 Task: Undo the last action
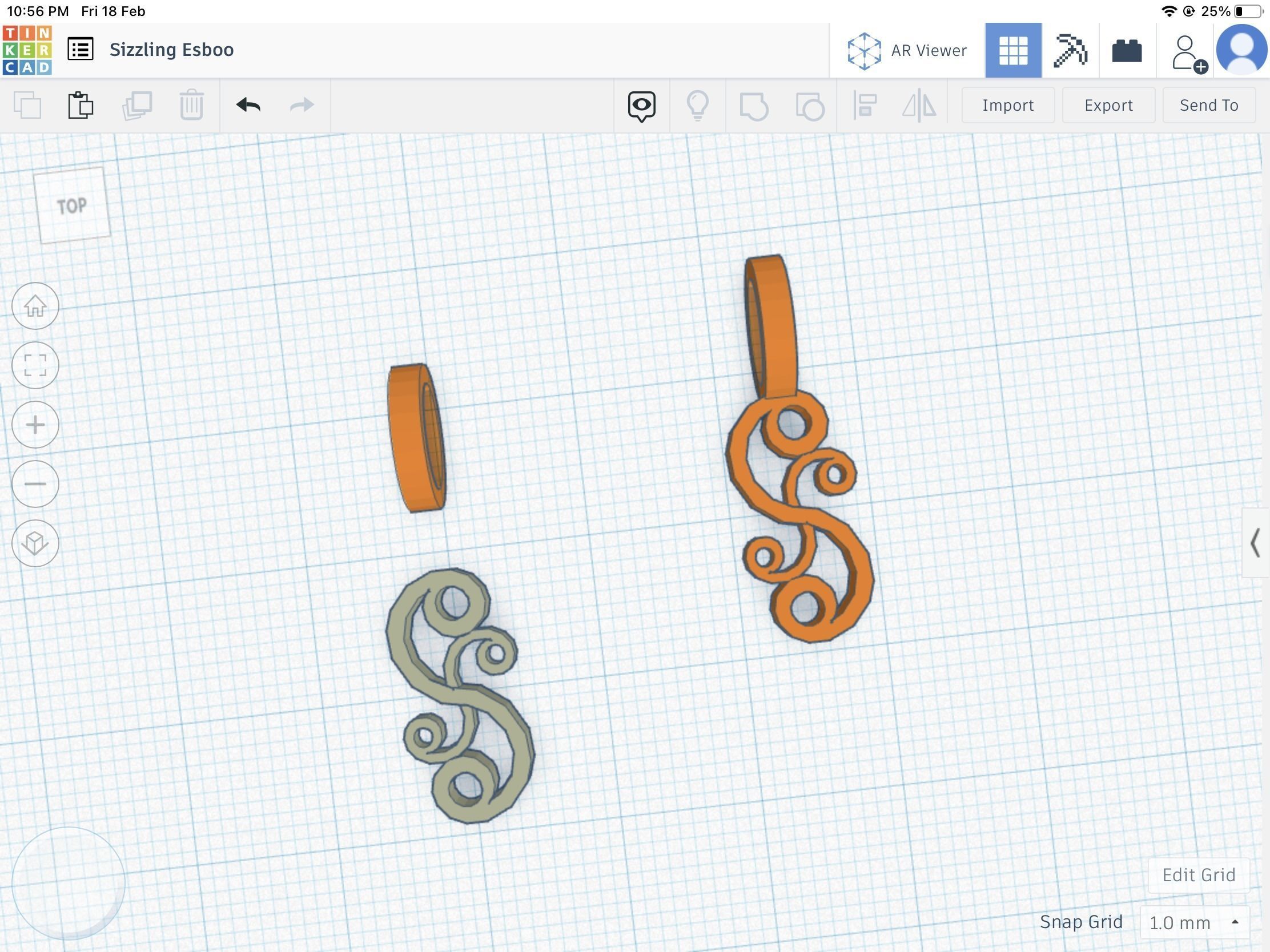tap(248, 105)
